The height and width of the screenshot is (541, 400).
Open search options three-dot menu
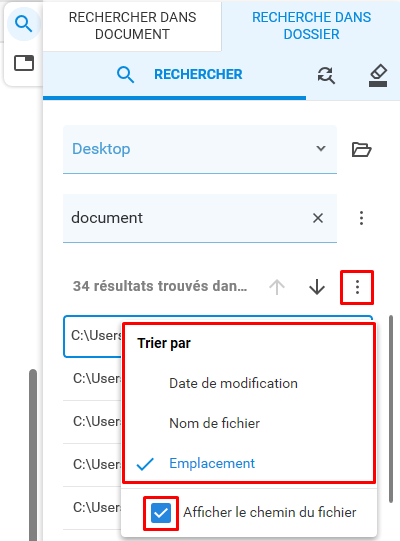[x=361, y=218]
